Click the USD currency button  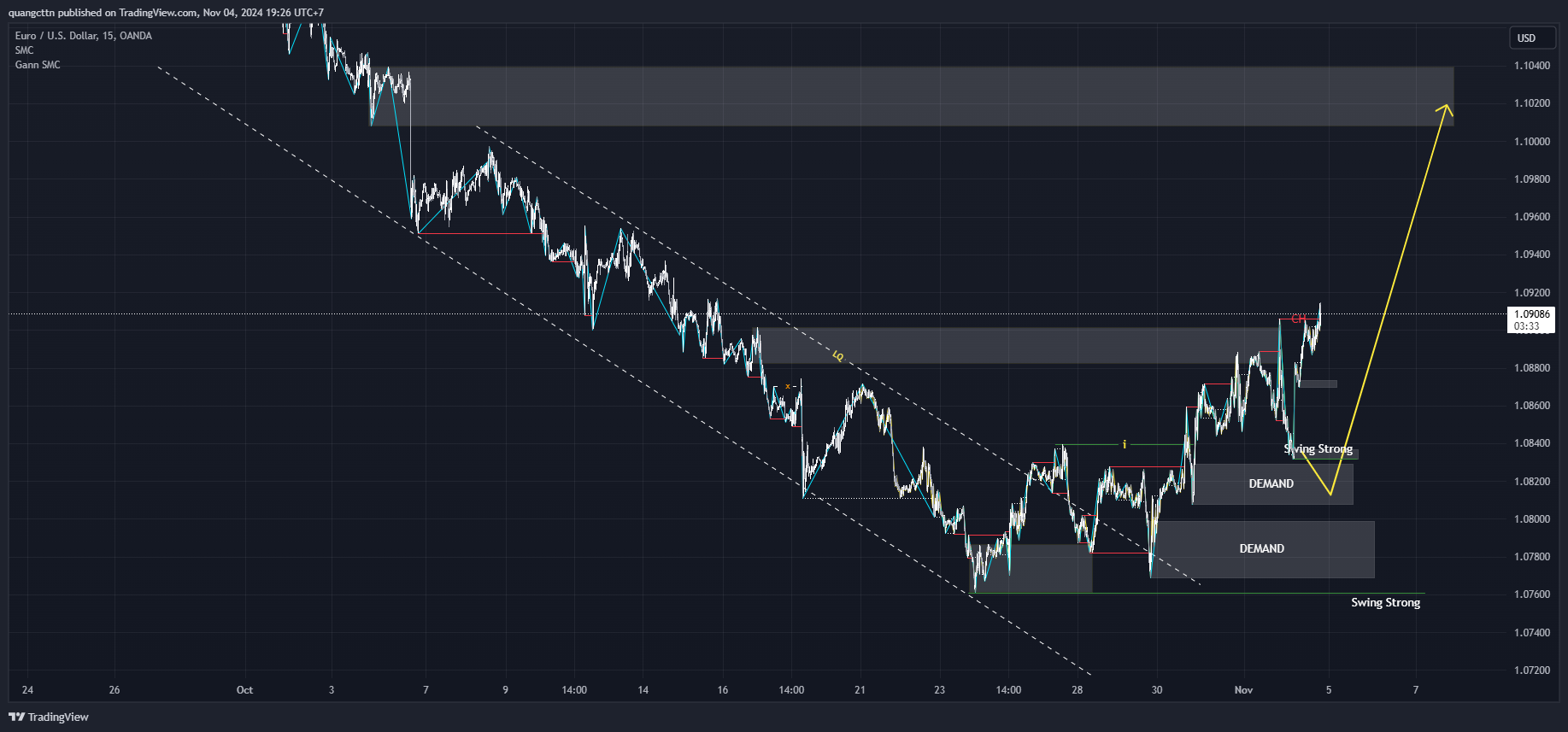(x=1531, y=38)
